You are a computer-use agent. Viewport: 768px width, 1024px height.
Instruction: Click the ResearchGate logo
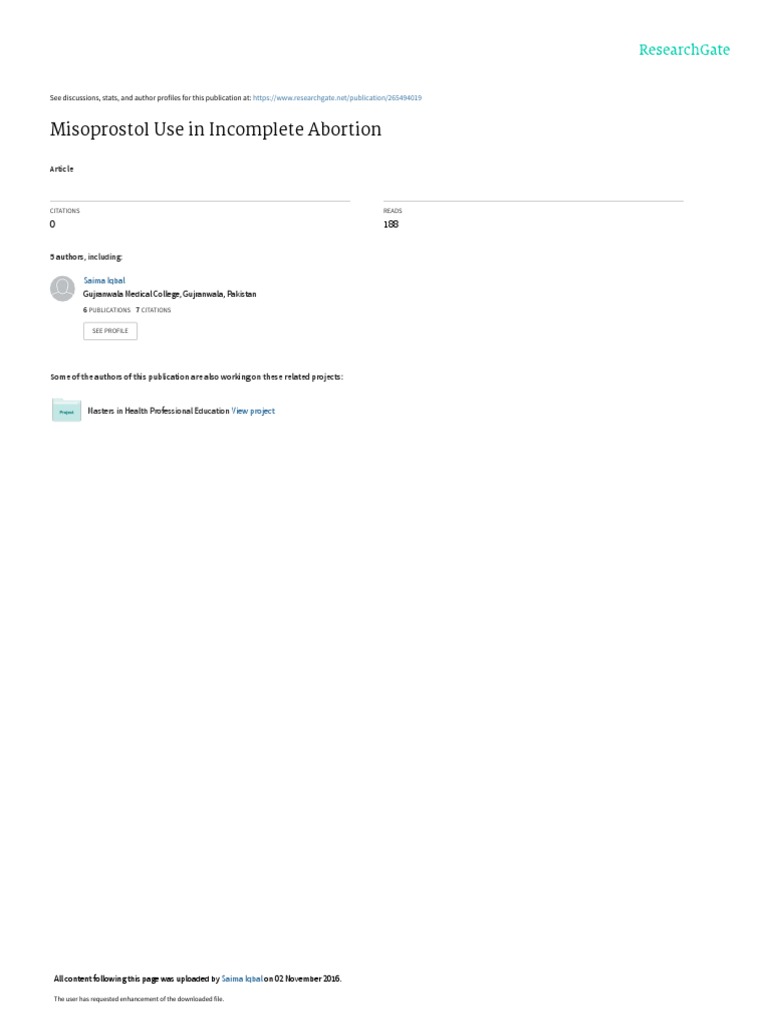tap(684, 50)
